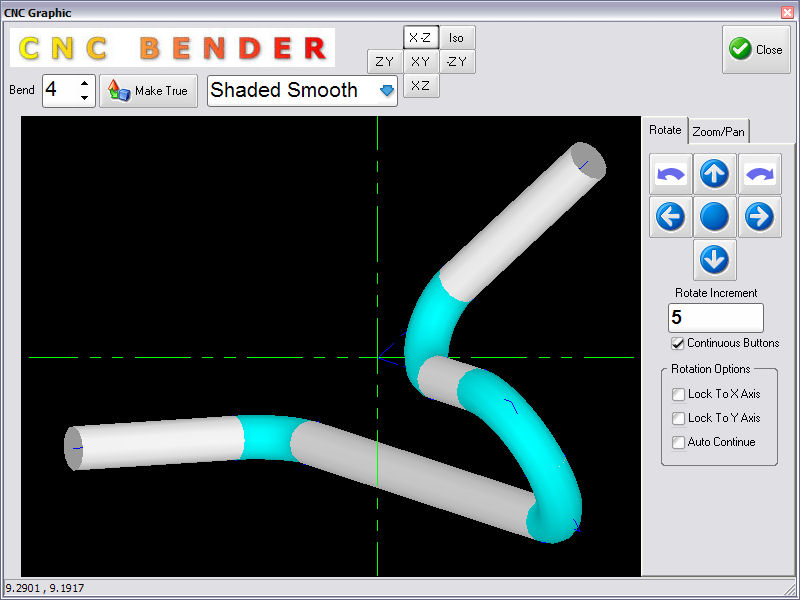Decrease the Bend number with down arrow

pyautogui.click(x=84, y=98)
